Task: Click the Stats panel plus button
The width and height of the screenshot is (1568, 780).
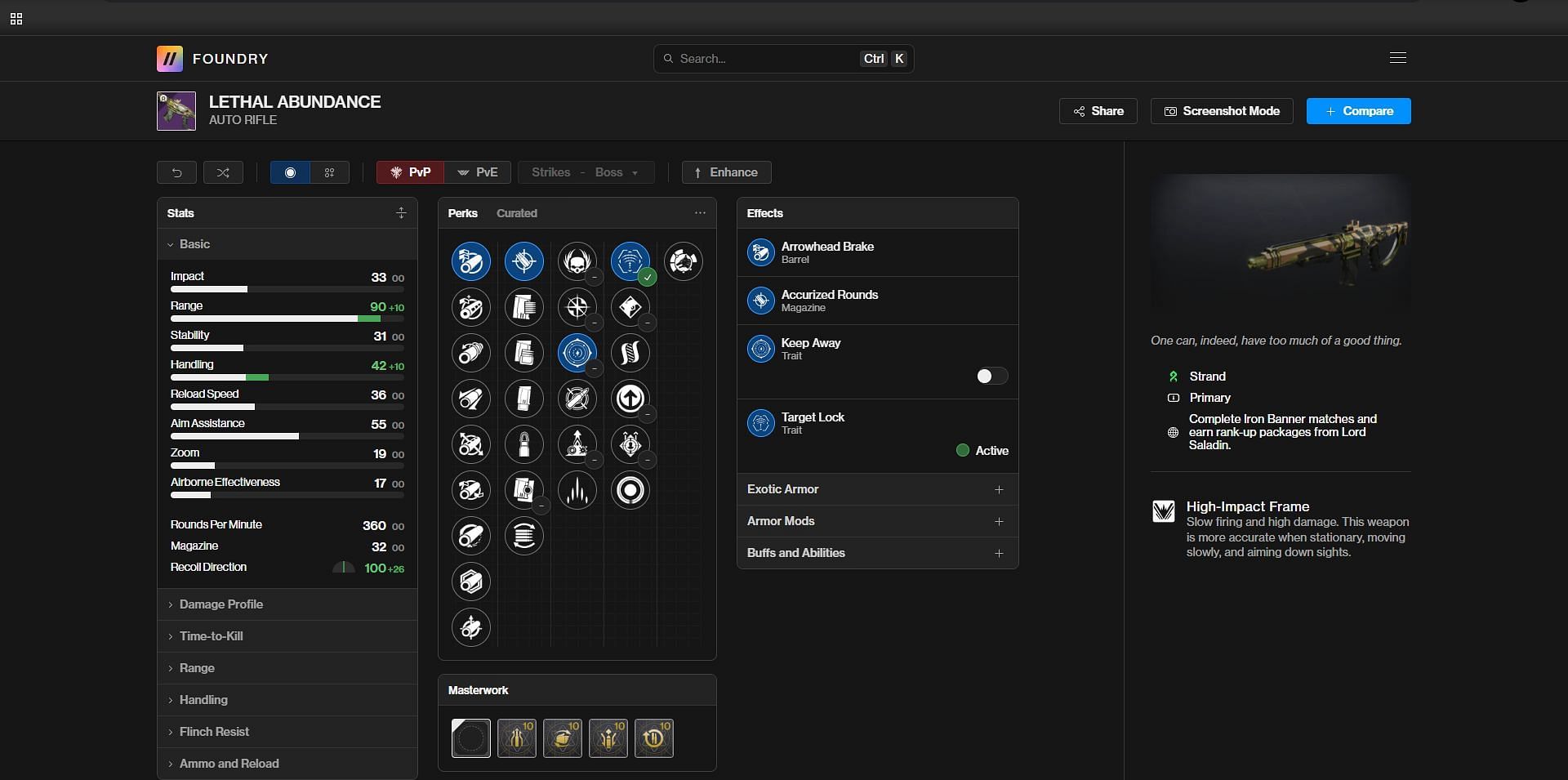Action: (401, 212)
